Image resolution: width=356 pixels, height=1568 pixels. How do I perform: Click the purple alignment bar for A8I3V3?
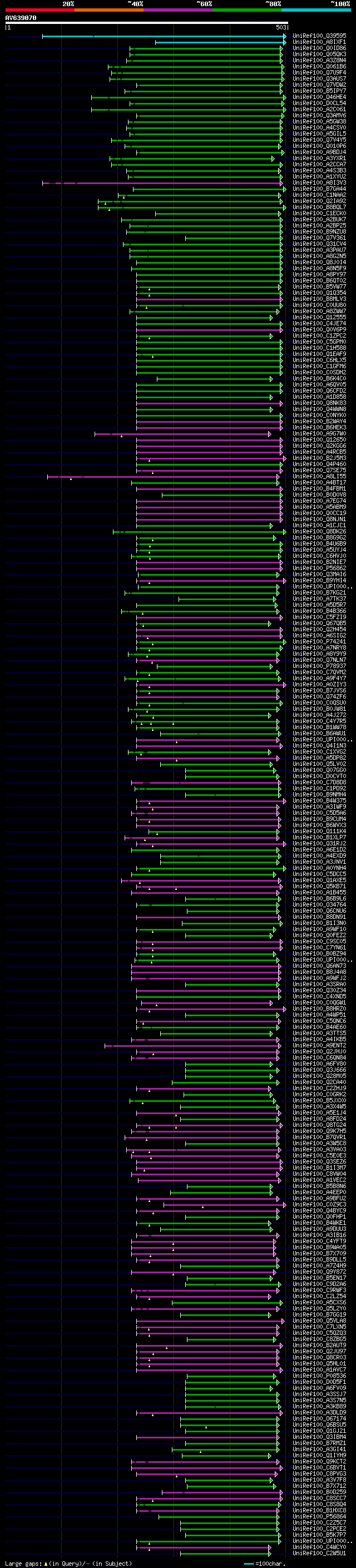(162, 182)
